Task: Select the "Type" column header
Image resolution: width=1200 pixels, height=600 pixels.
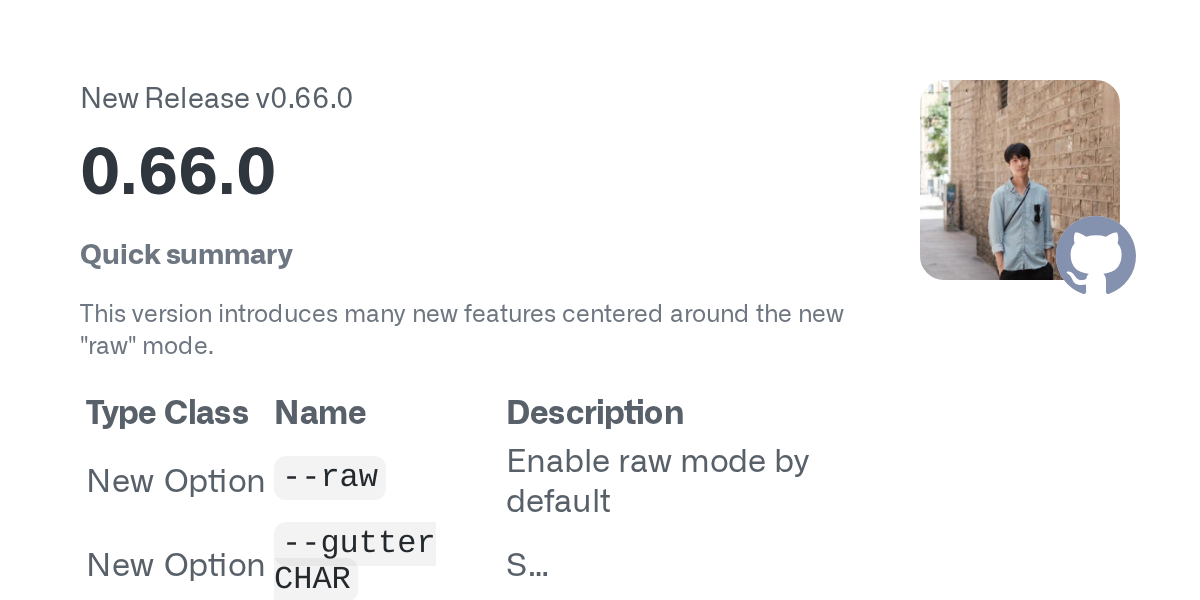Action: tap(120, 413)
